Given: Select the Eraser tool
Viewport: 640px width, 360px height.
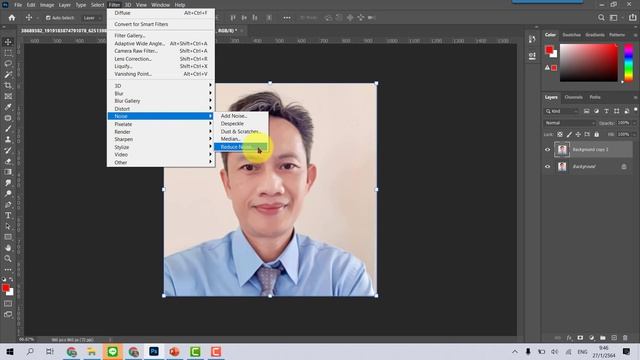Looking at the screenshot, I should pyautogui.click(x=8, y=161).
